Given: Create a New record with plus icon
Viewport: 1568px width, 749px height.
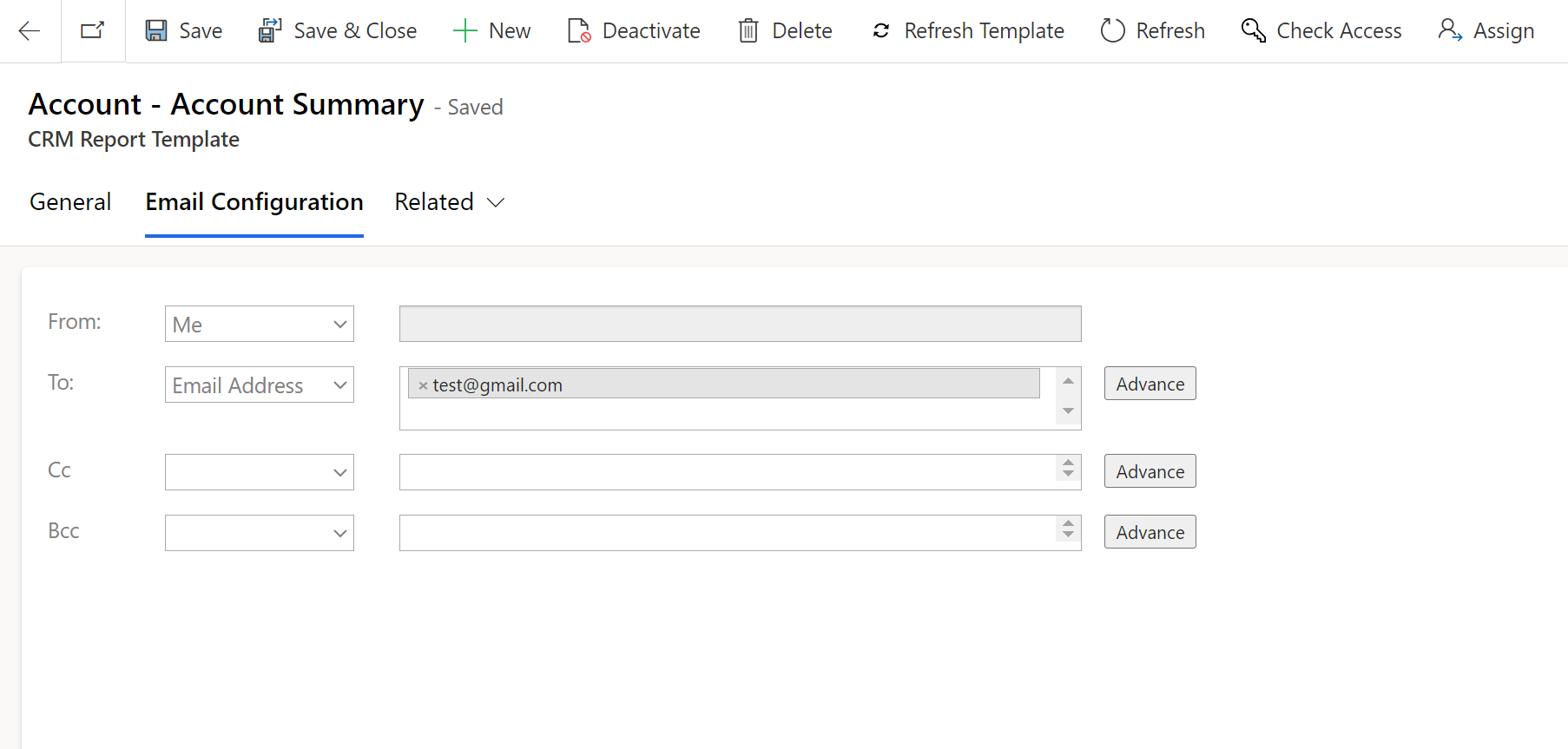Looking at the screenshot, I should pos(465,31).
